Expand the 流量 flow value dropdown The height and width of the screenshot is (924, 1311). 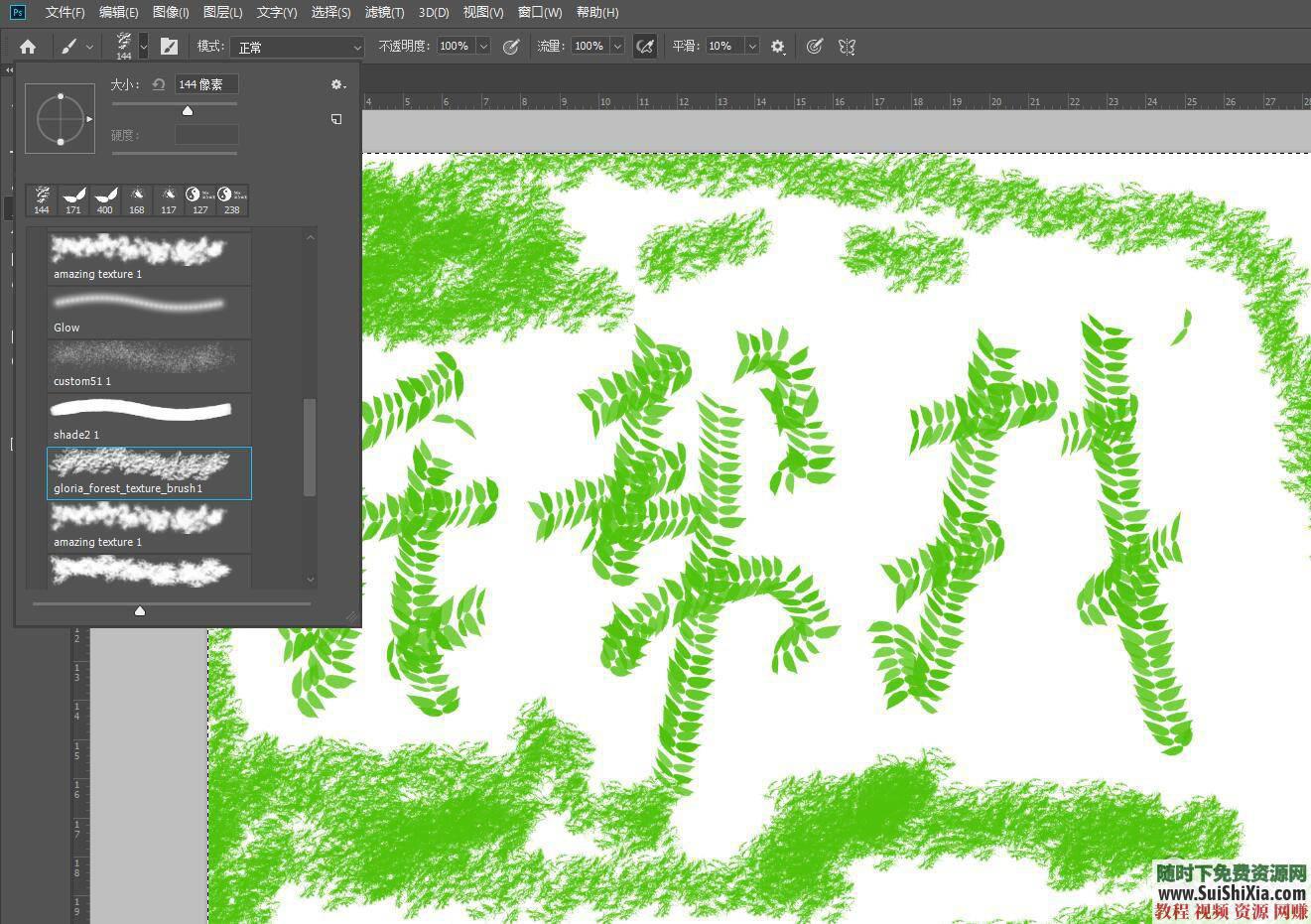[617, 47]
